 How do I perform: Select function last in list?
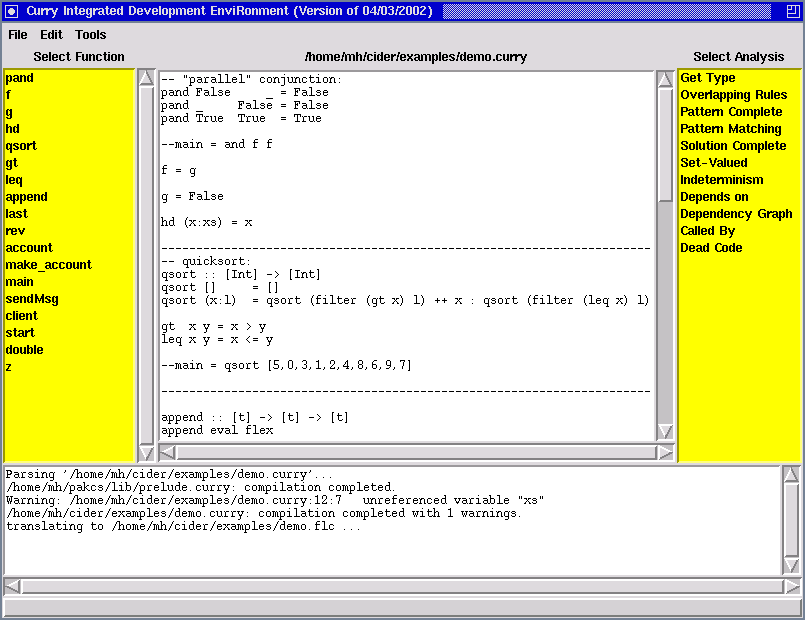[x=16, y=214]
